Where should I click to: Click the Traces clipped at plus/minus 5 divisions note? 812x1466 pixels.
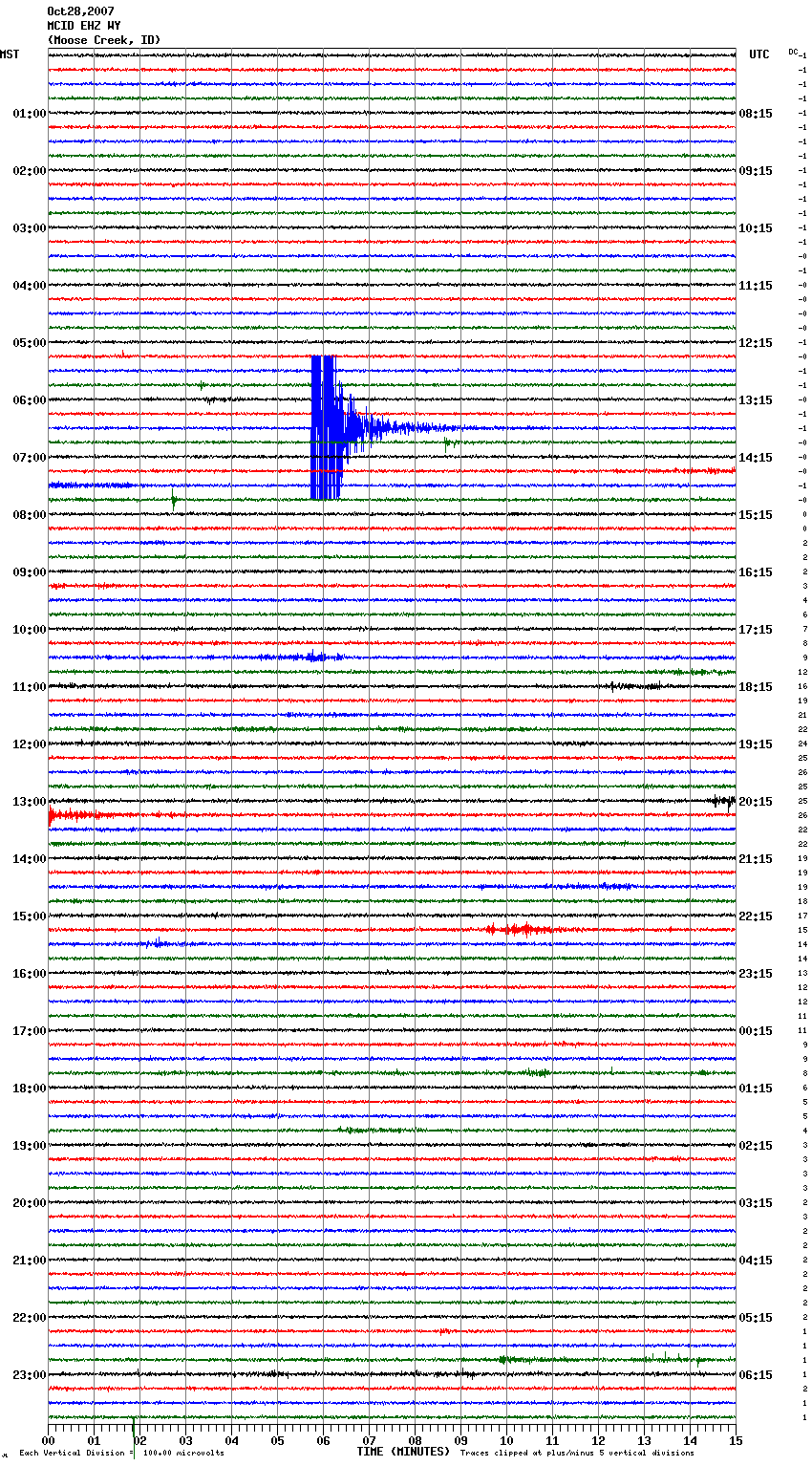pyautogui.click(x=577, y=1453)
